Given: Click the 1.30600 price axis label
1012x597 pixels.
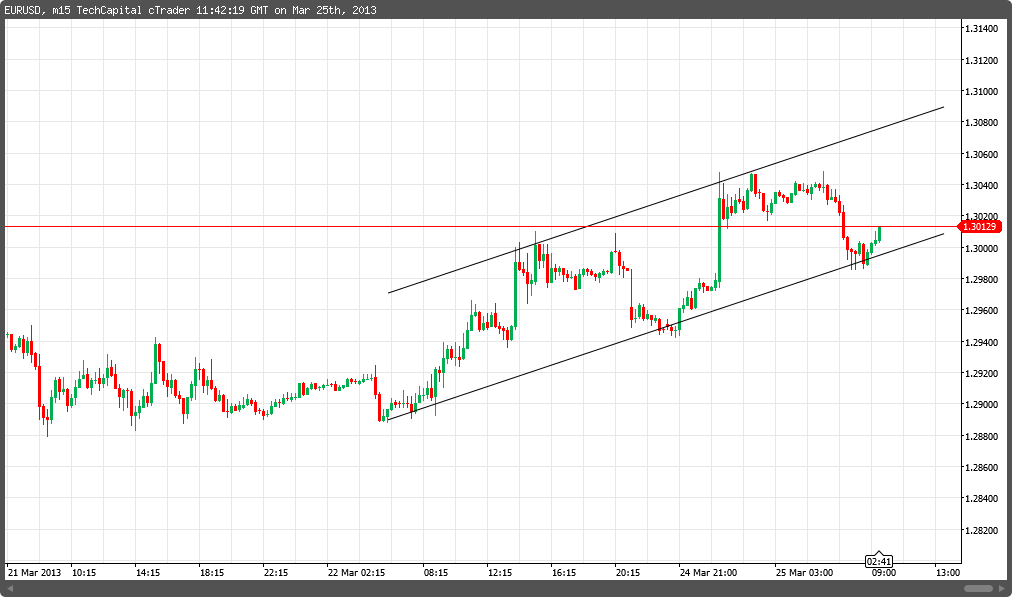Looking at the screenshot, I should (981, 154).
